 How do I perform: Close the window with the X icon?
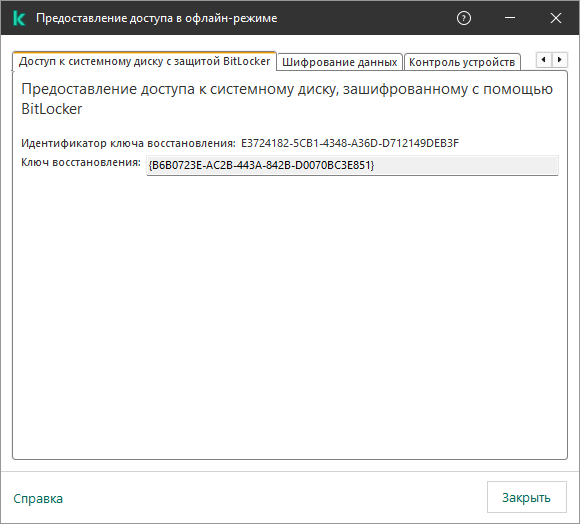click(556, 18)
